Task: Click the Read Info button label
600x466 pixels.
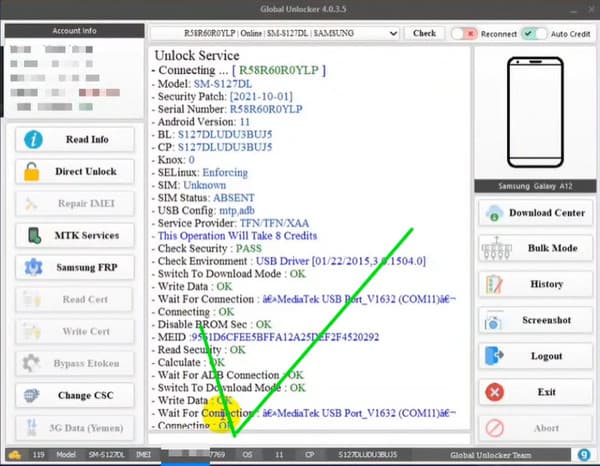Action: point(87,139)
